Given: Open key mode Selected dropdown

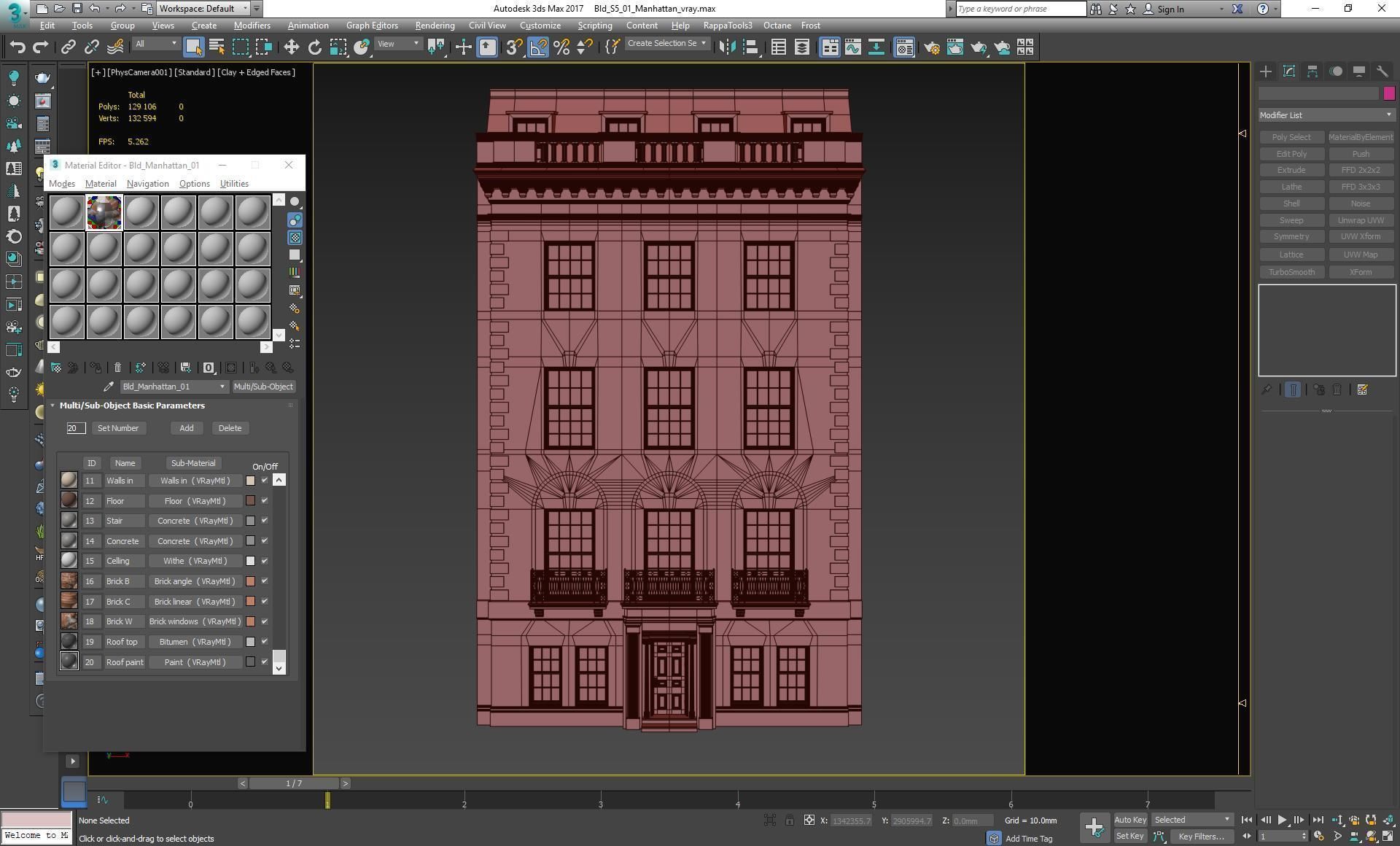Looking at the screenshot, I should [1191, 820].
